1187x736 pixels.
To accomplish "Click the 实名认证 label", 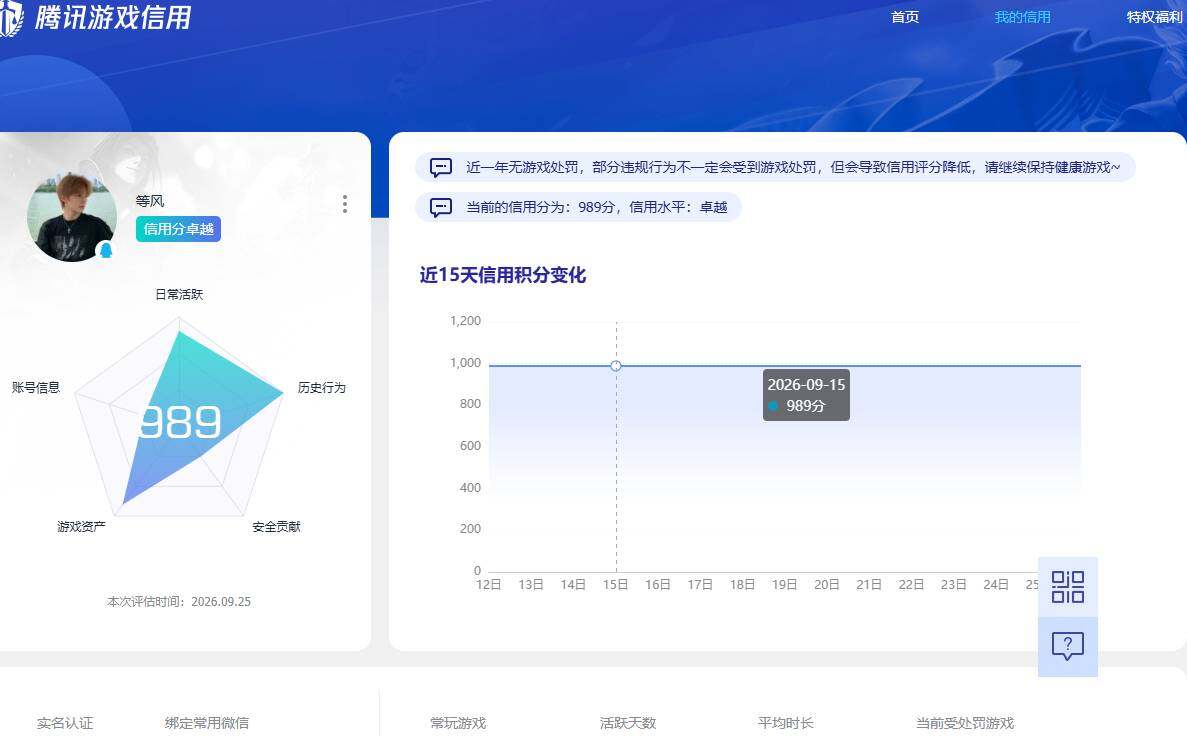I will click(65, 723).
